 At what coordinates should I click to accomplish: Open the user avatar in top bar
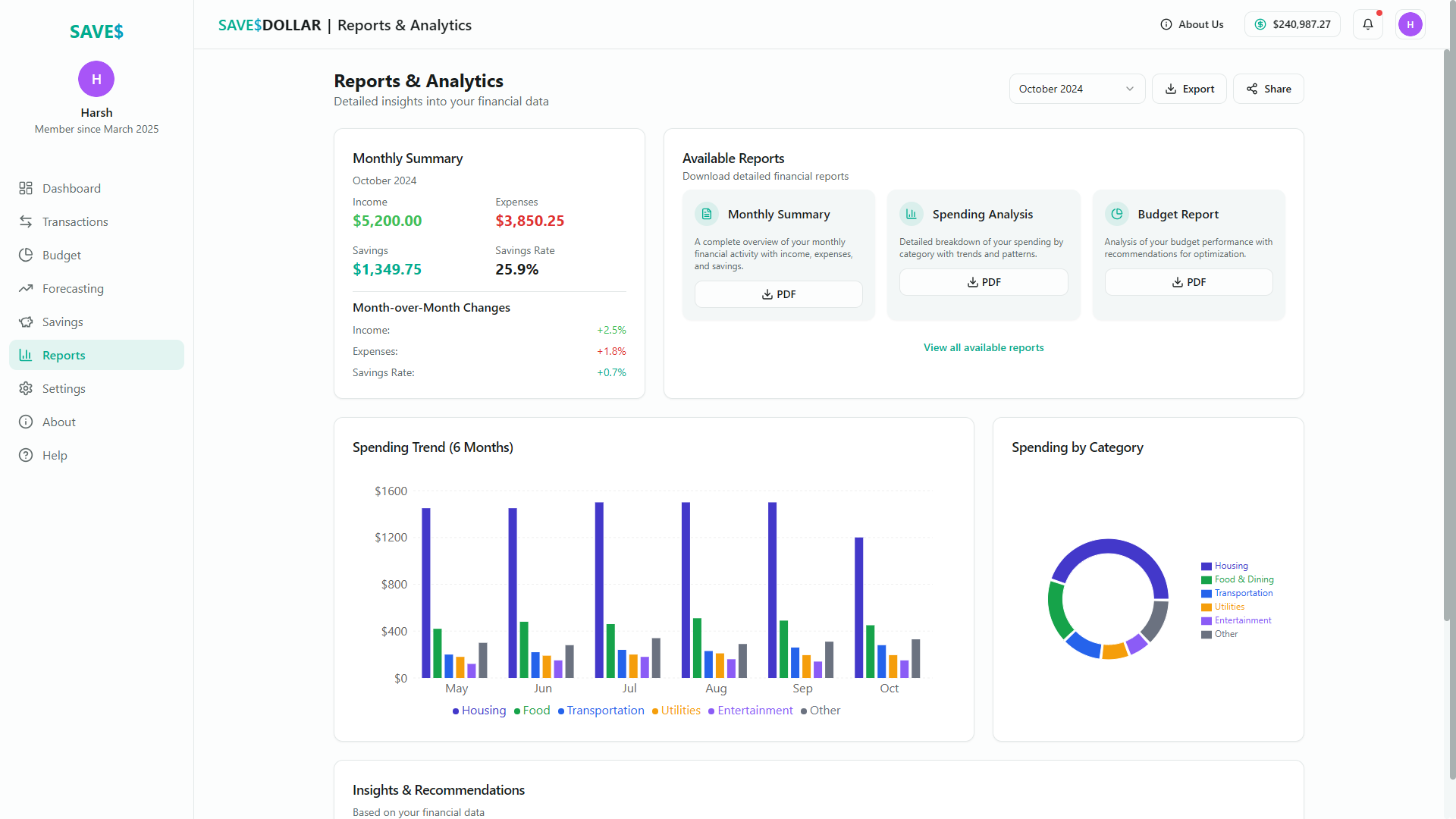[1410, 24]
